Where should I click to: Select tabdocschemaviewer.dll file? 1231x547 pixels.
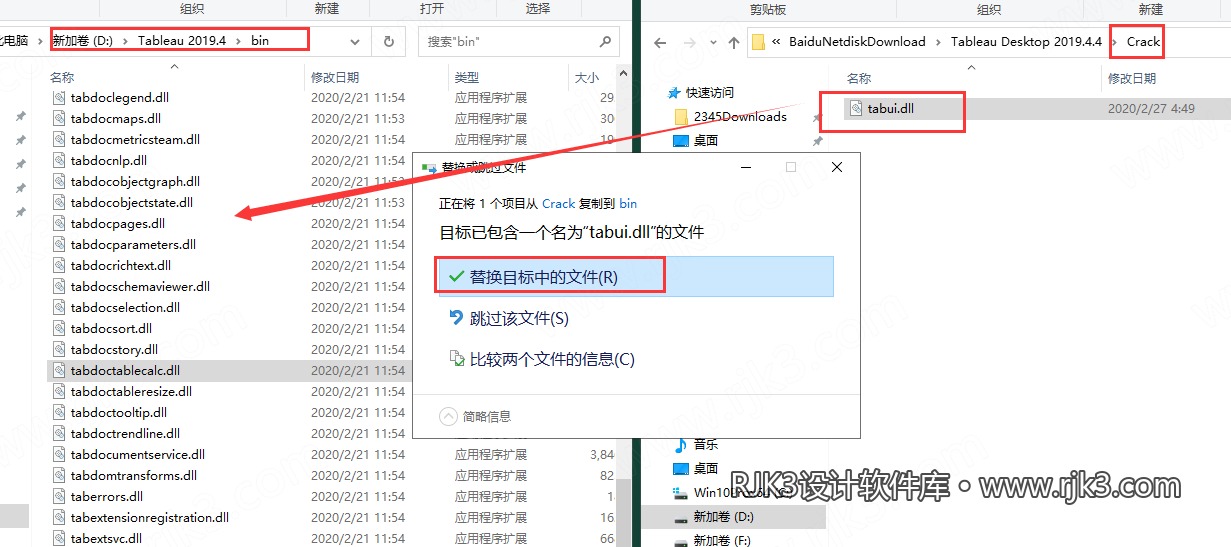click(140, 286)
